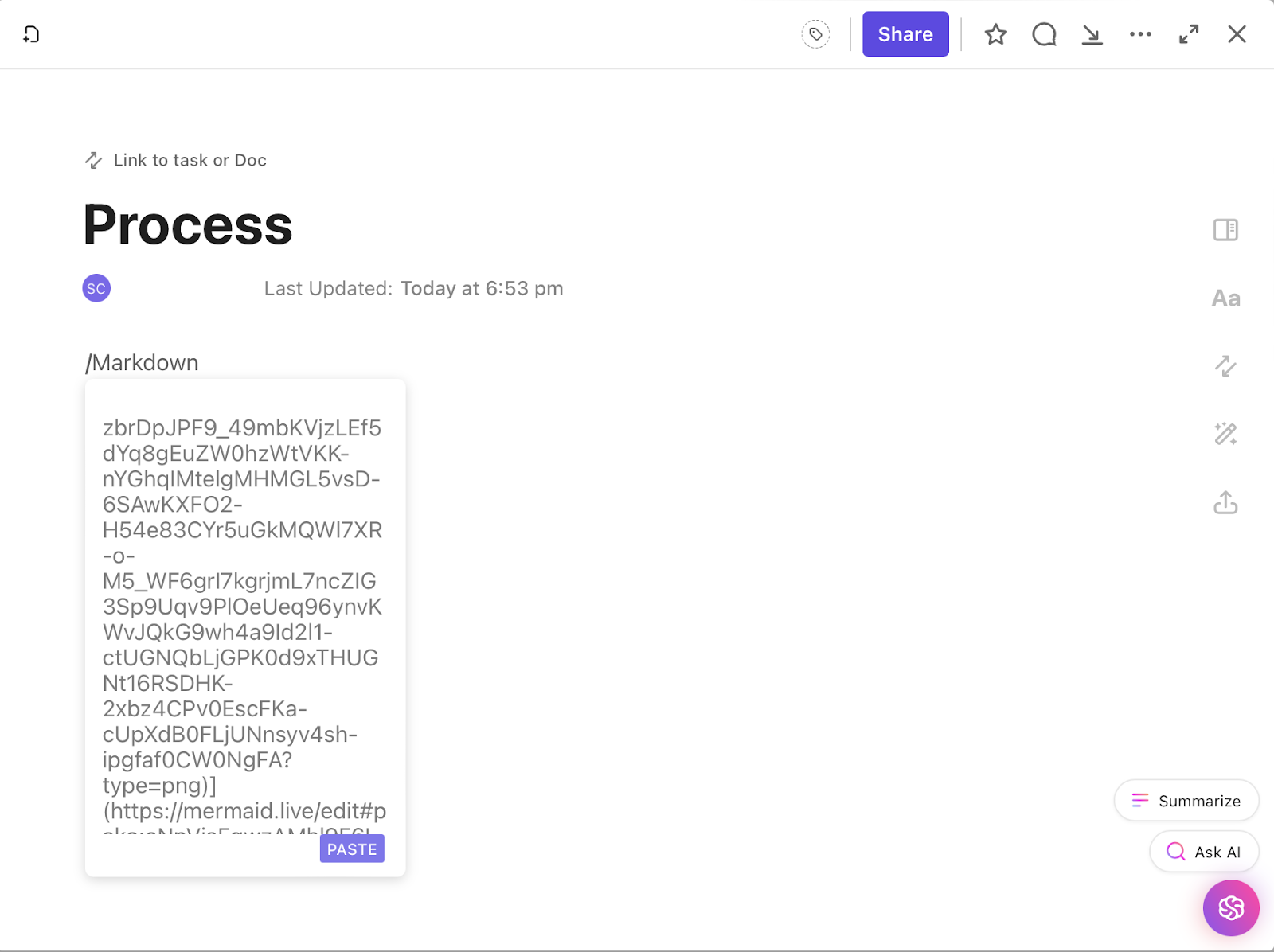The image size is (1274, 952).
Task: Click the Summarize button
Action: click(1186, 801)
